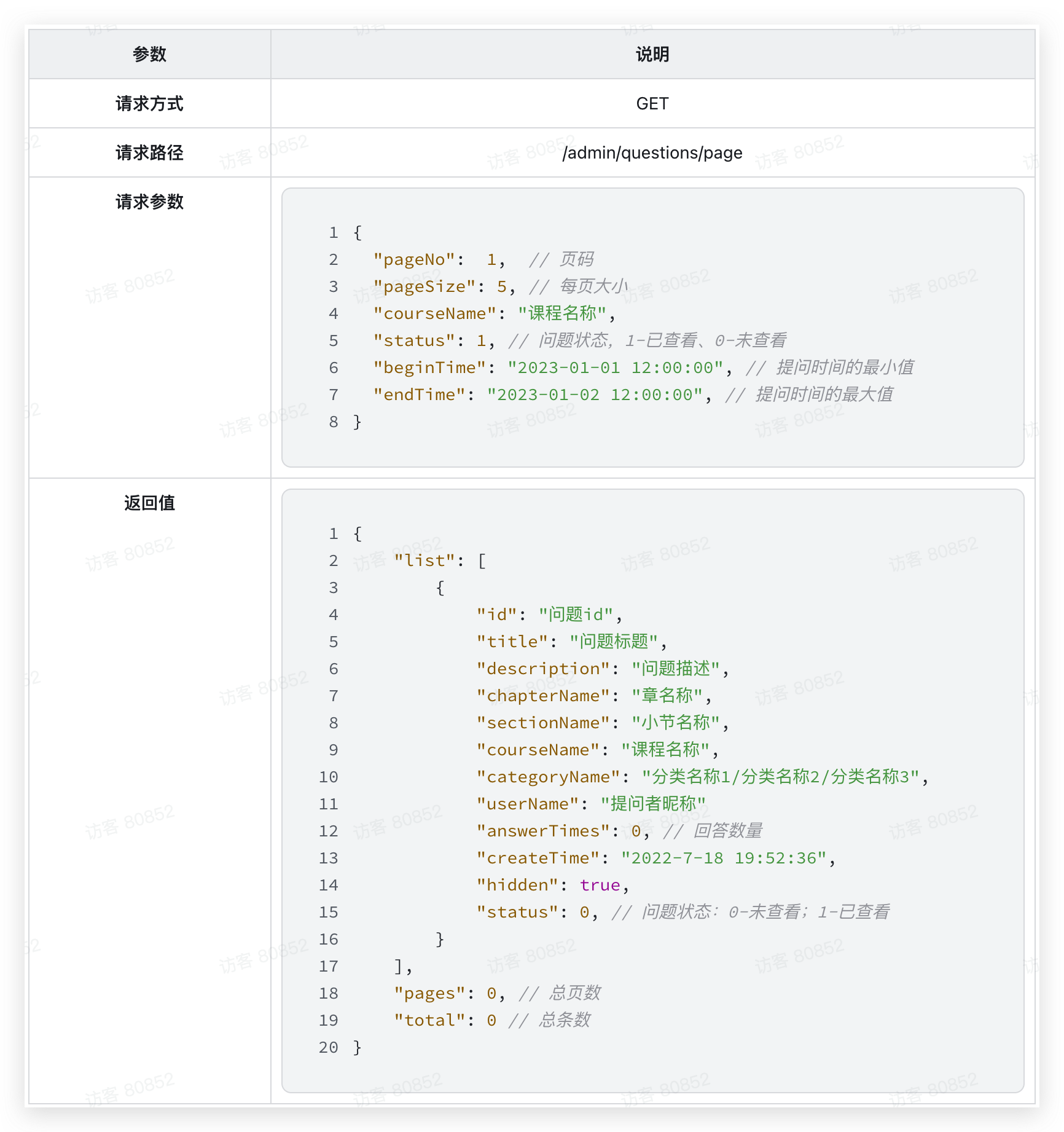Viewport: 1064px width, 1132px height.
Task: Click line number 8 in request block
Action: (334, 422)
